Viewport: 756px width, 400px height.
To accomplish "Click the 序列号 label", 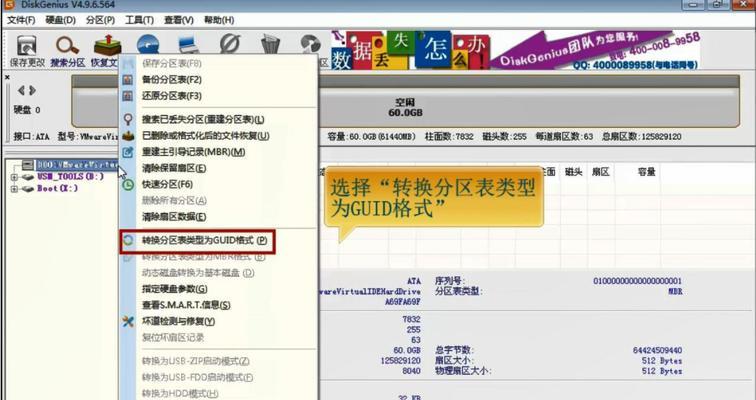I will click(x=450, y=281).
